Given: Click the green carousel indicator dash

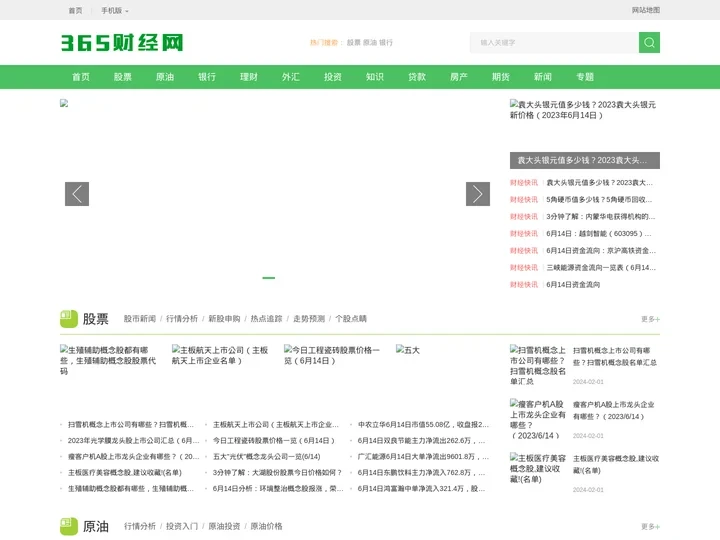Looking at the screenshot, I should [x=269, y=278].
